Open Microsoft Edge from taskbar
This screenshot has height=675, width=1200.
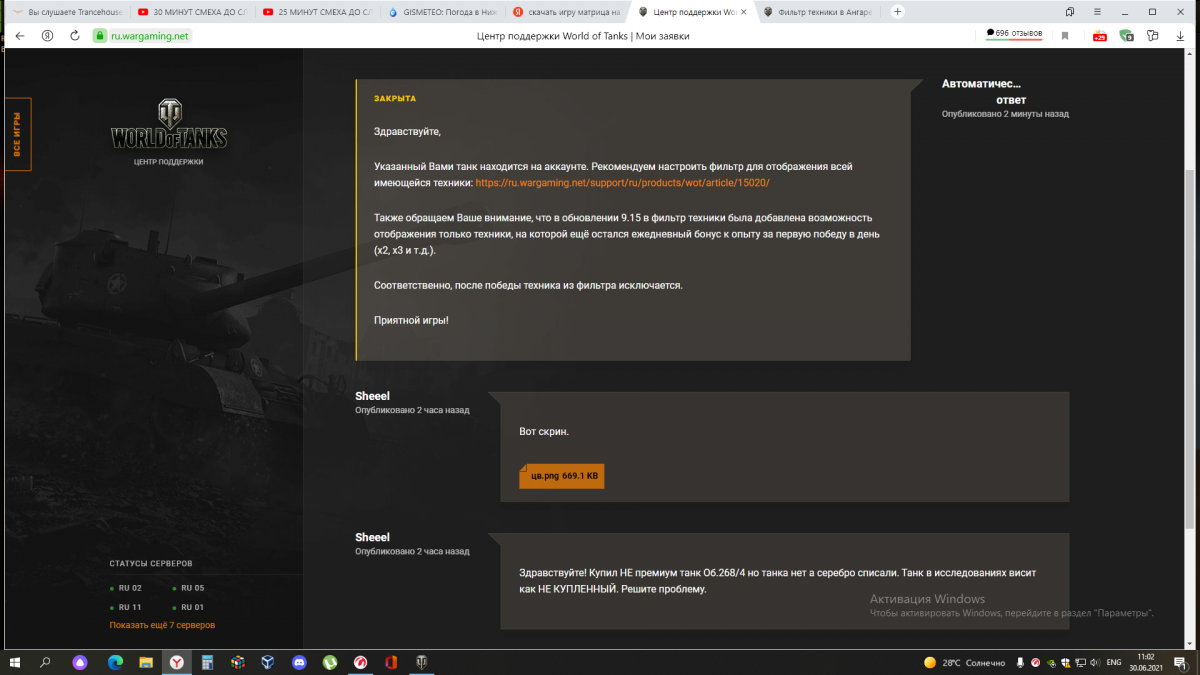pyautogui.click(x=114, y=662)
